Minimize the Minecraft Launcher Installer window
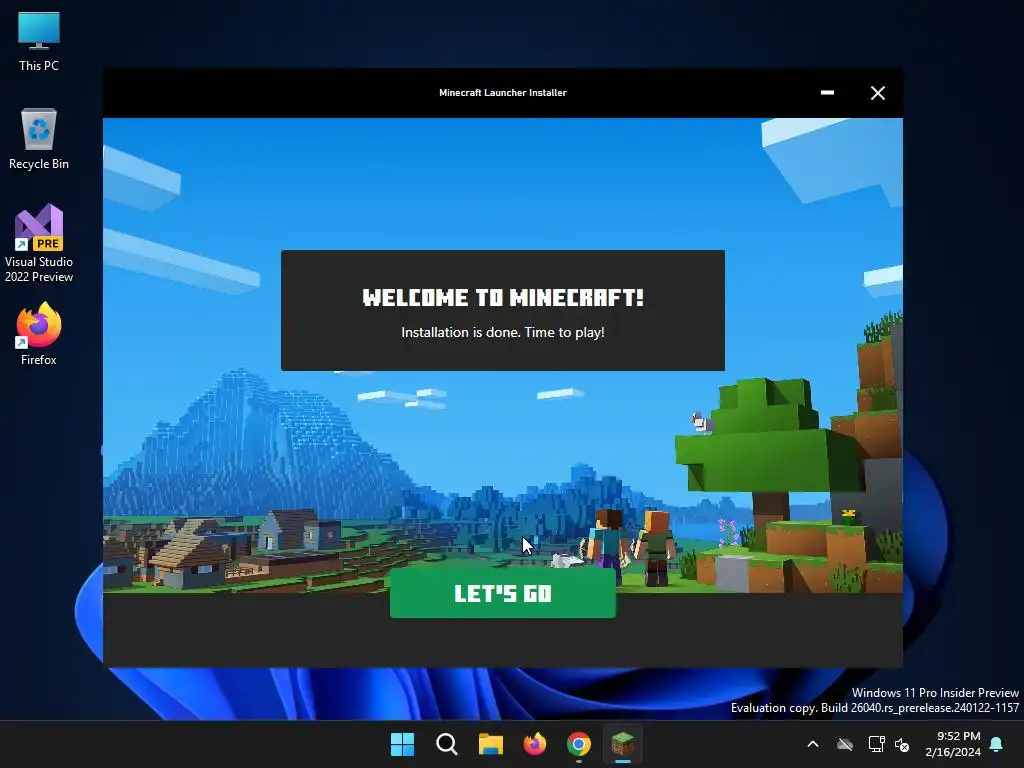Screen dimensions: 1024x768 click(827, 93)
